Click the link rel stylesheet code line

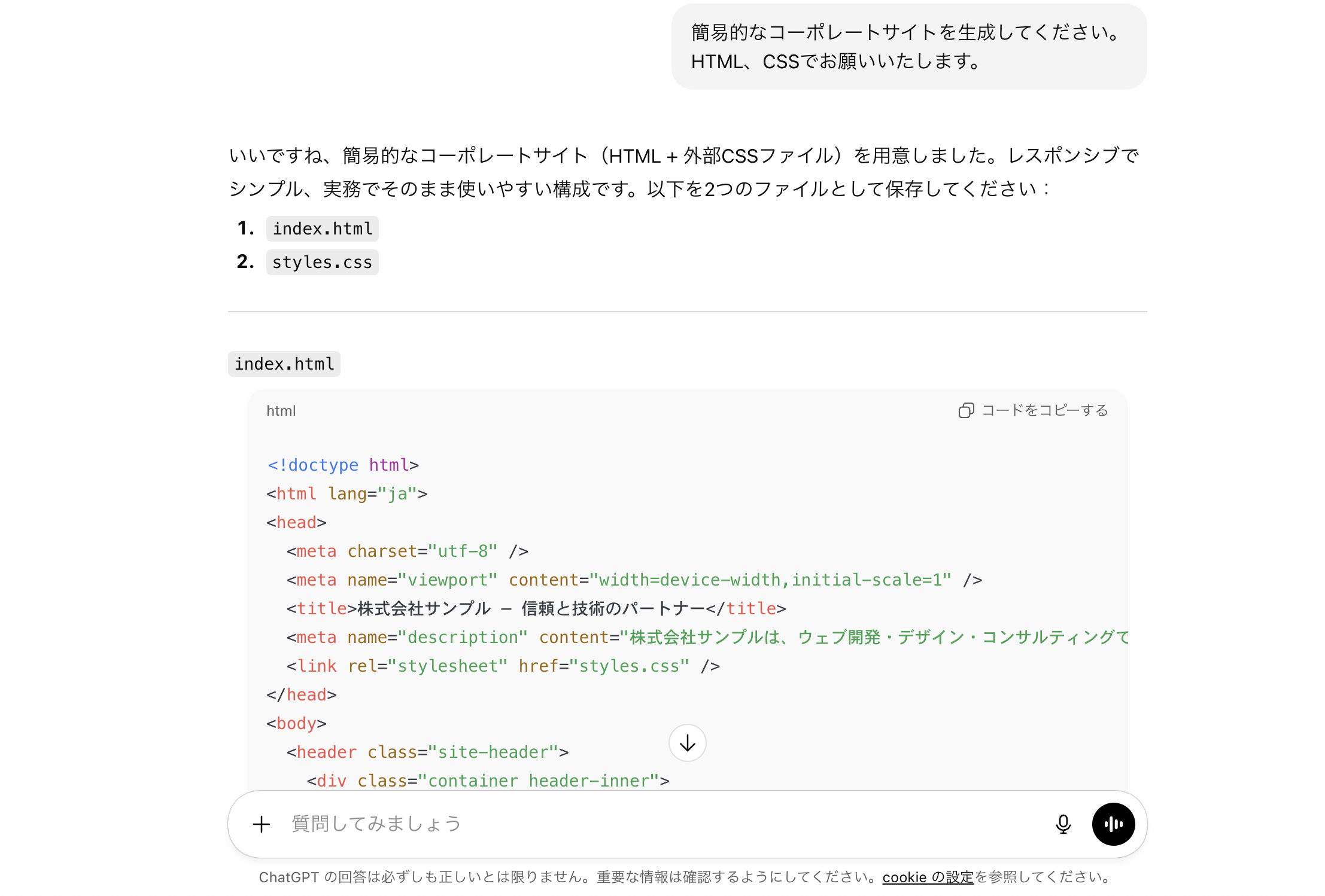503,666
